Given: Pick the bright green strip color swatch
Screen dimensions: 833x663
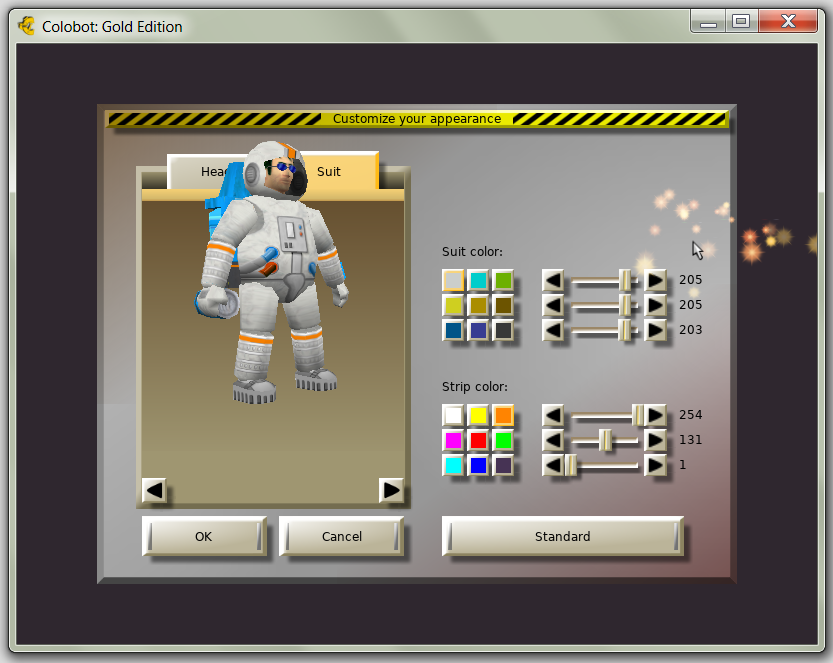Looking at the screenshot, I should click(503, 440).
